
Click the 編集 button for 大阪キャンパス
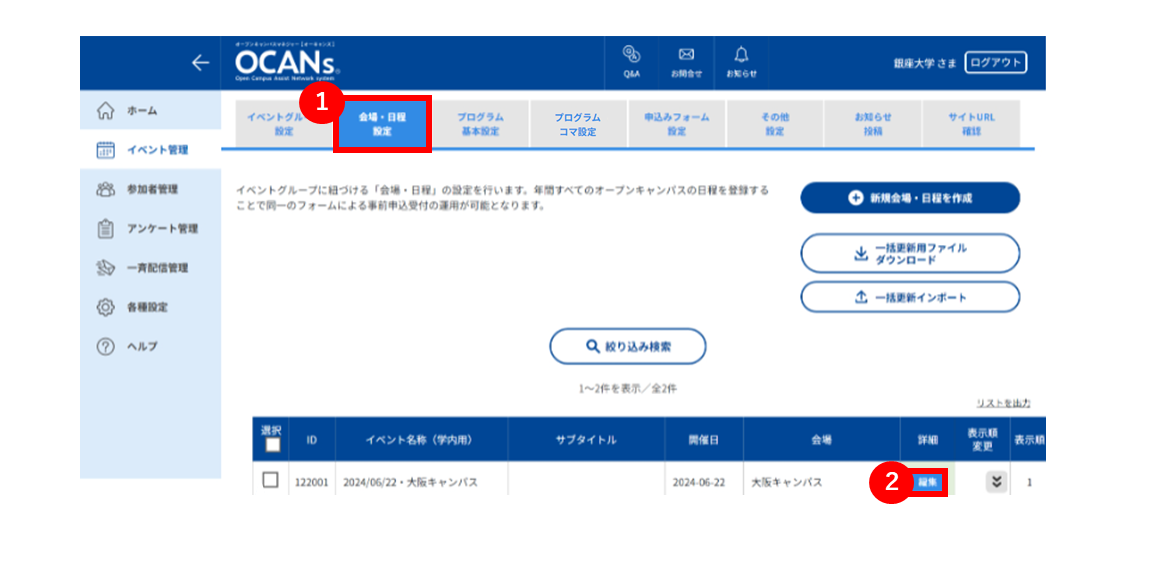[927, 482]
